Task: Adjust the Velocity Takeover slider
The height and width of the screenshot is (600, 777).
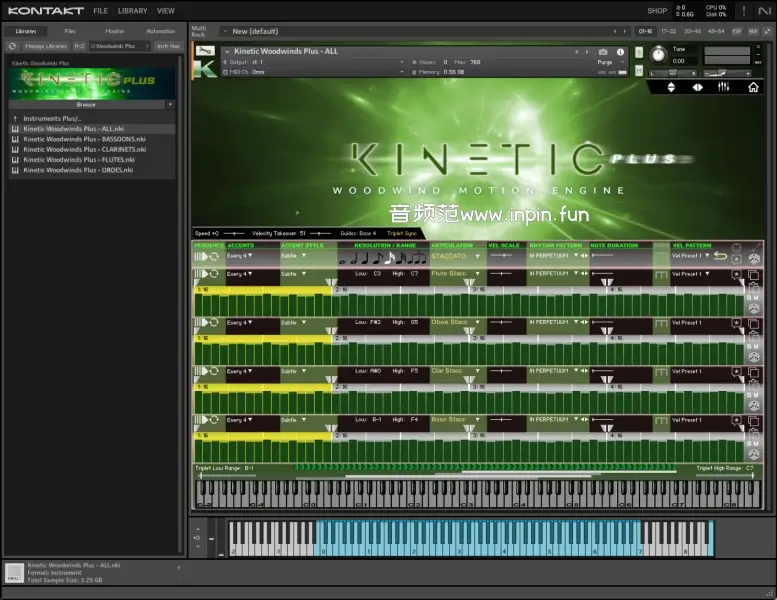Action: click(320, 233)
